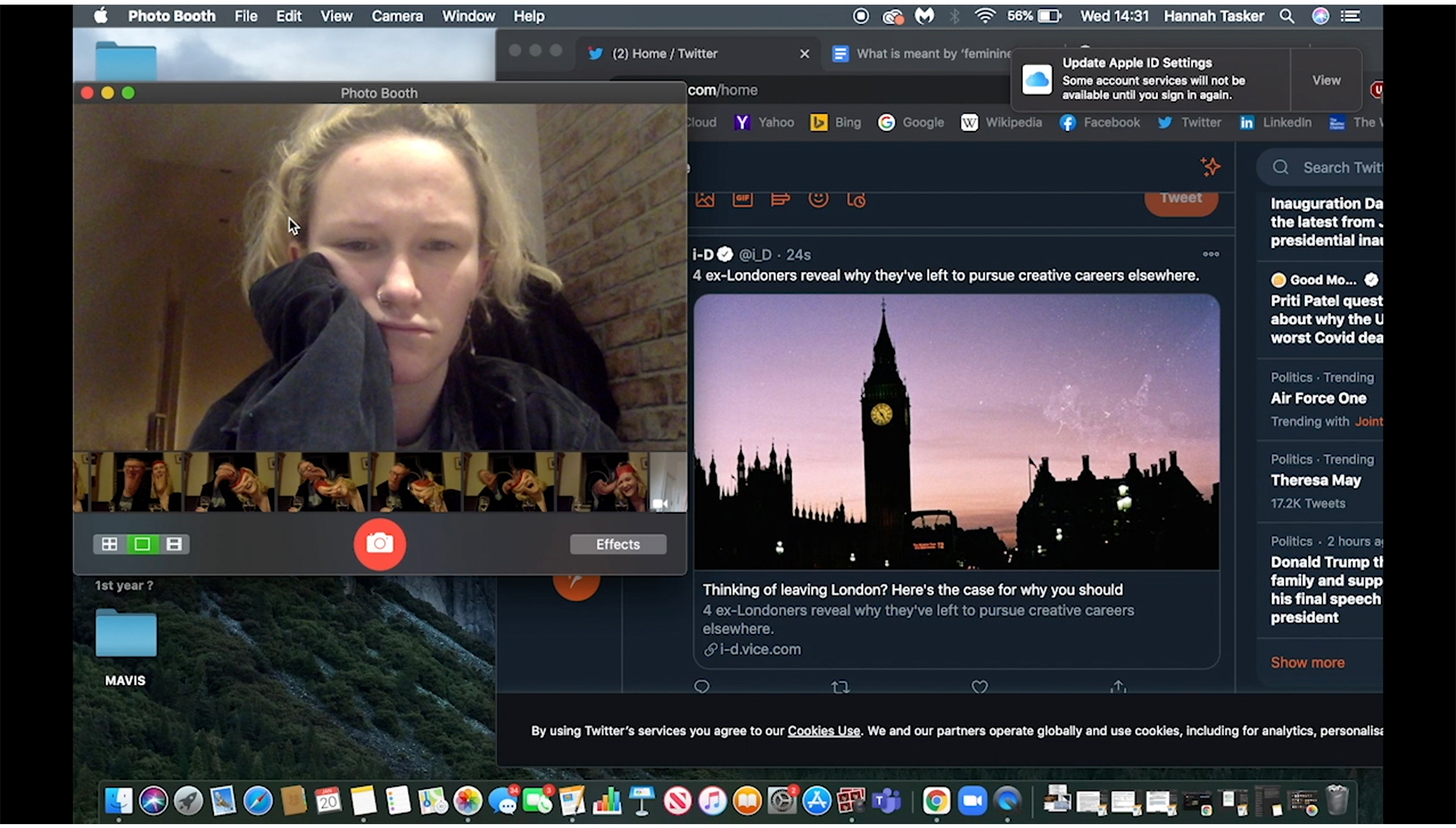Open the Apple menu
Viewport: 1456px width, 828px height.
coord(100,15)
